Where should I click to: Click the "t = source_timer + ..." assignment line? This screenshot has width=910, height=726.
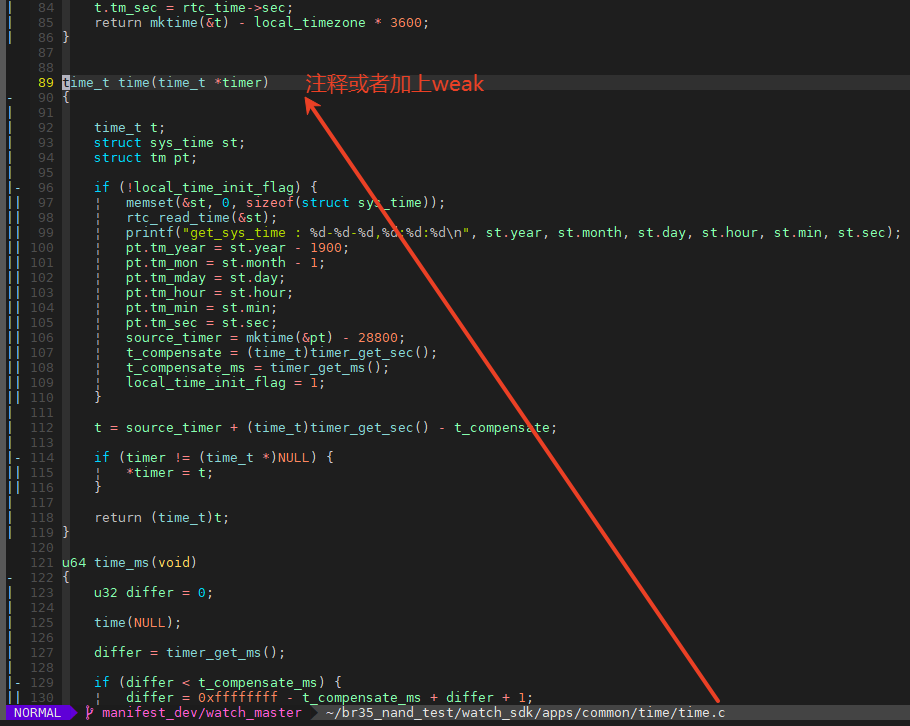[326, 428]
